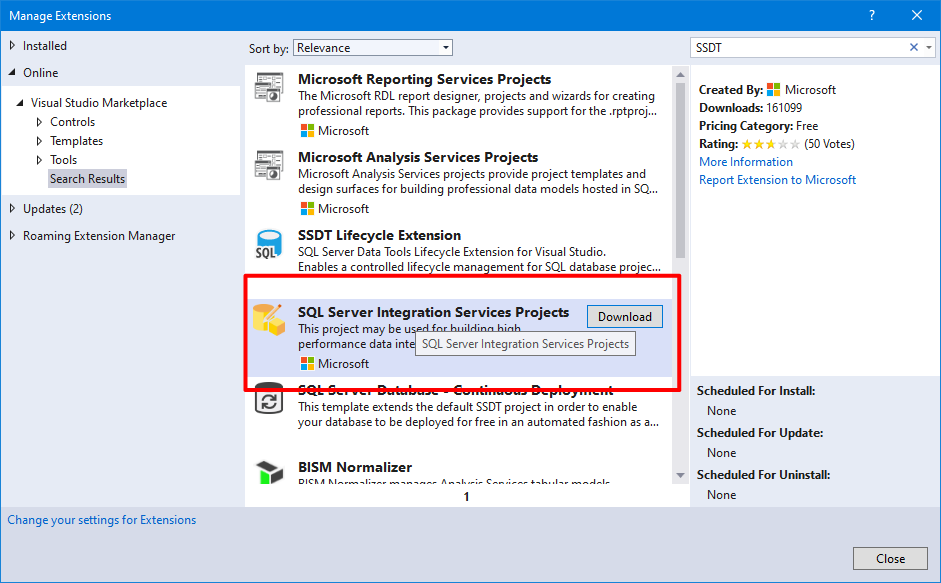Screen dimensions: 941x583
Task: Click the Microsoft Analysis Services Projects icon
Action: (269, 165)
